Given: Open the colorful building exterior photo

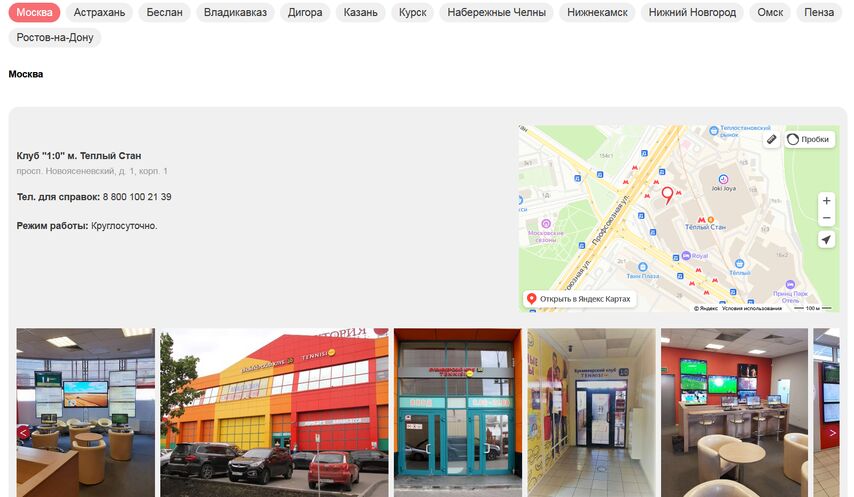Looking at the screenshot, I should (x=274, y=412).
